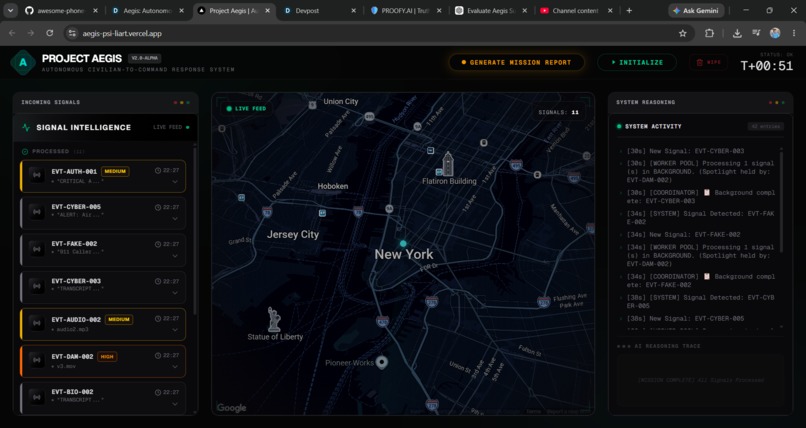Image resolution: width=806 pixels, height=428 pixels.
Task: Click the Hoboken map label
Action: 333,186
